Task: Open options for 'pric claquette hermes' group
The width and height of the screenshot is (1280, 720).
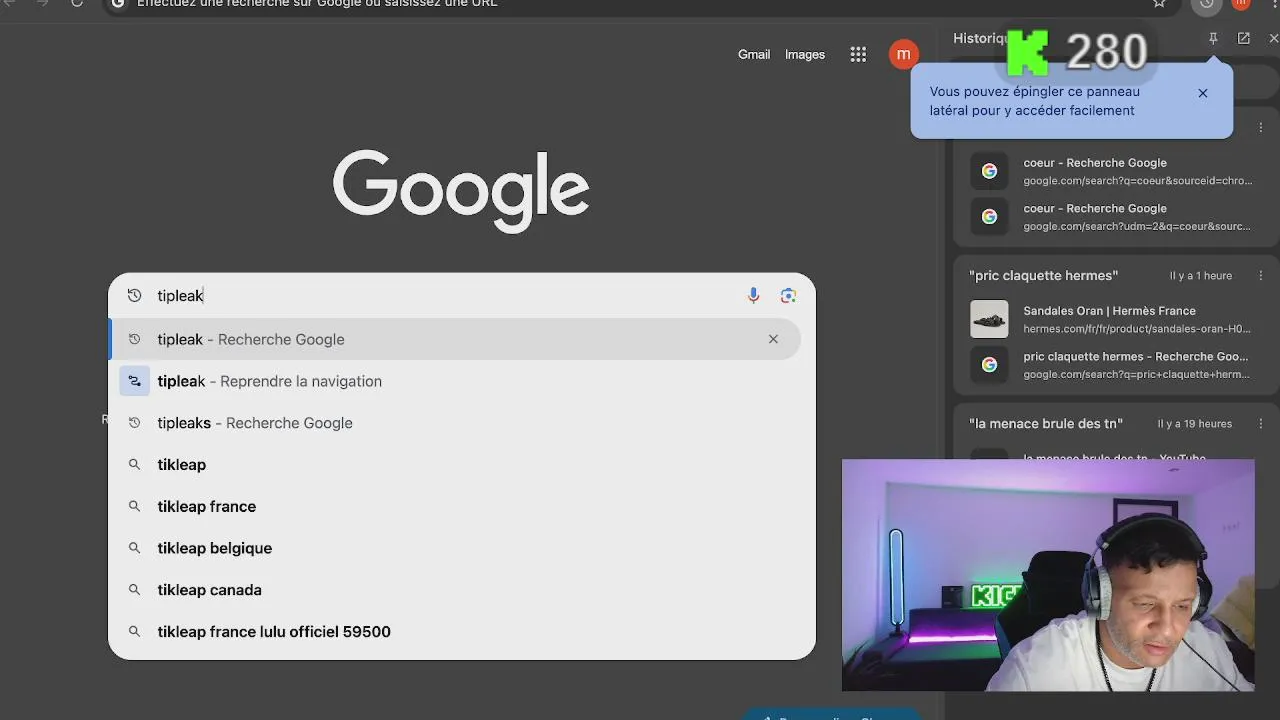Action: (x=1260, y=275)
